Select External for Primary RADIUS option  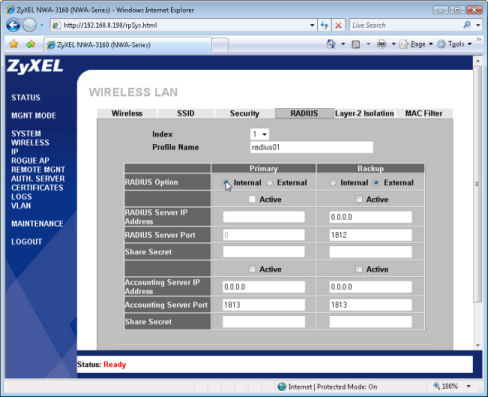(270, 183)
